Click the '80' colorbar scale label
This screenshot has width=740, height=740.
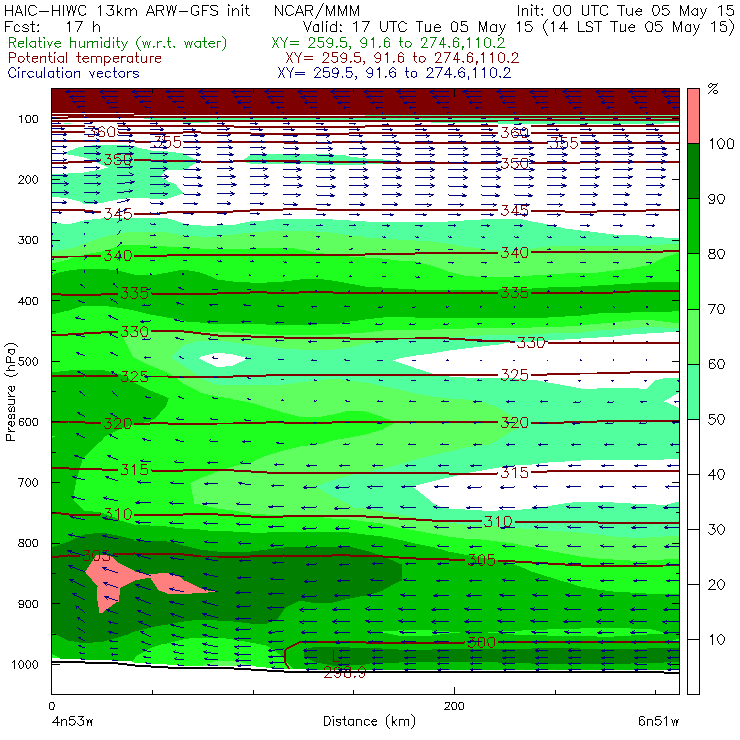pyautogui.click(x=716, y=254)
